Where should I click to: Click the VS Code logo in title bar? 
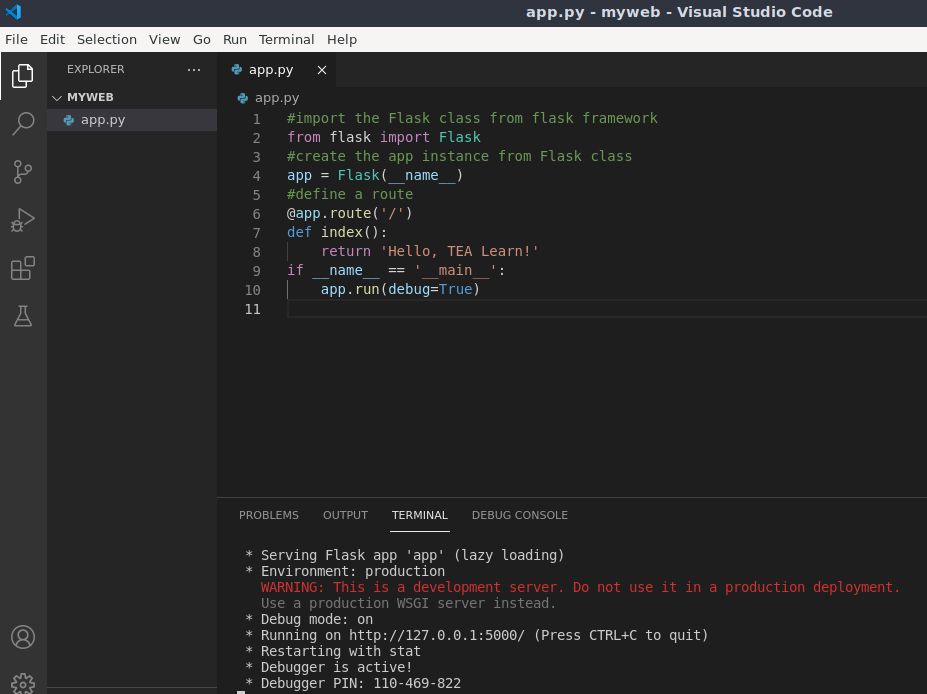(x=13, y=12)
